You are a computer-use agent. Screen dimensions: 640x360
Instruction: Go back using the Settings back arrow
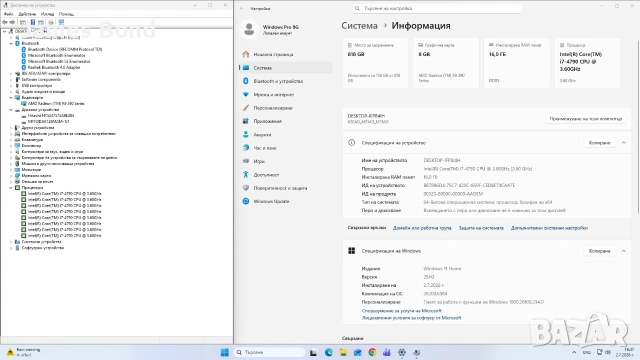pyautogui.click(x=242, y=8)
